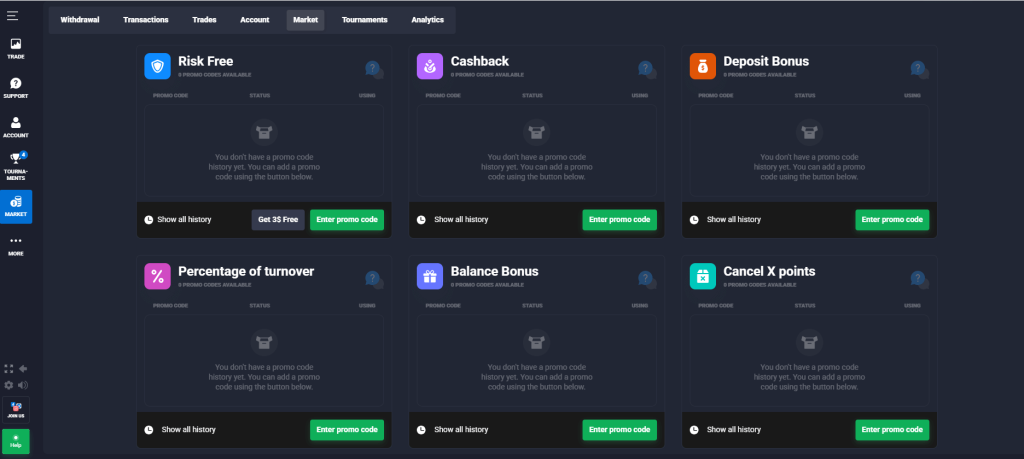This screenshot has width=1024, height=459.
Task: Switch to the Analytics tab
Action: point(427,20)
